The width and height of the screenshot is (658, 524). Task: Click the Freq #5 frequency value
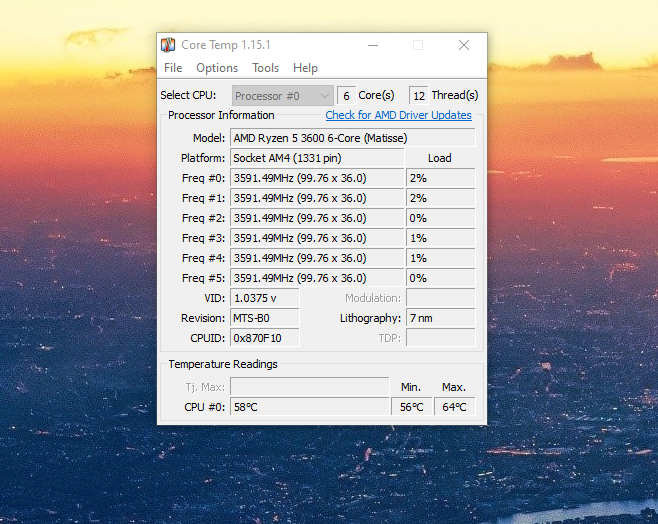(x=317, y=278)
